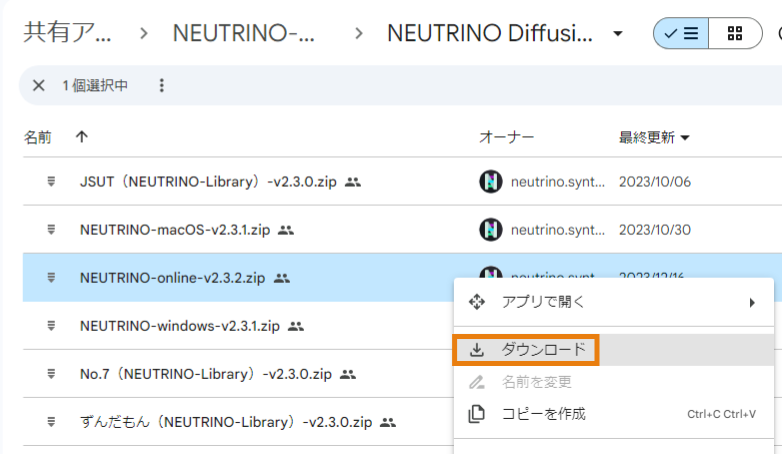Go to the NEUTRINO-... breadcrumb folder
The width and height of the screenshot is (782, 454).
coord(243,33)
